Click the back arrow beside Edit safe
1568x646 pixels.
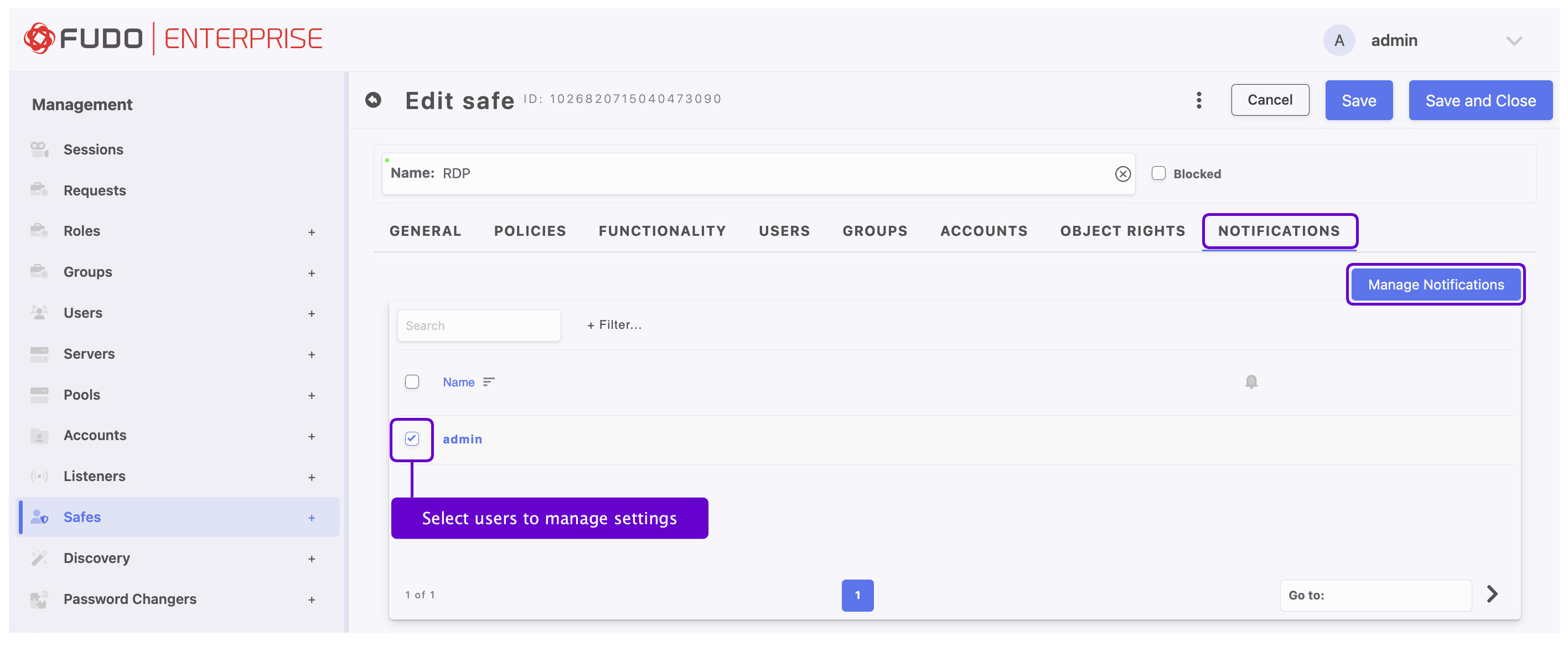(373, 100)
